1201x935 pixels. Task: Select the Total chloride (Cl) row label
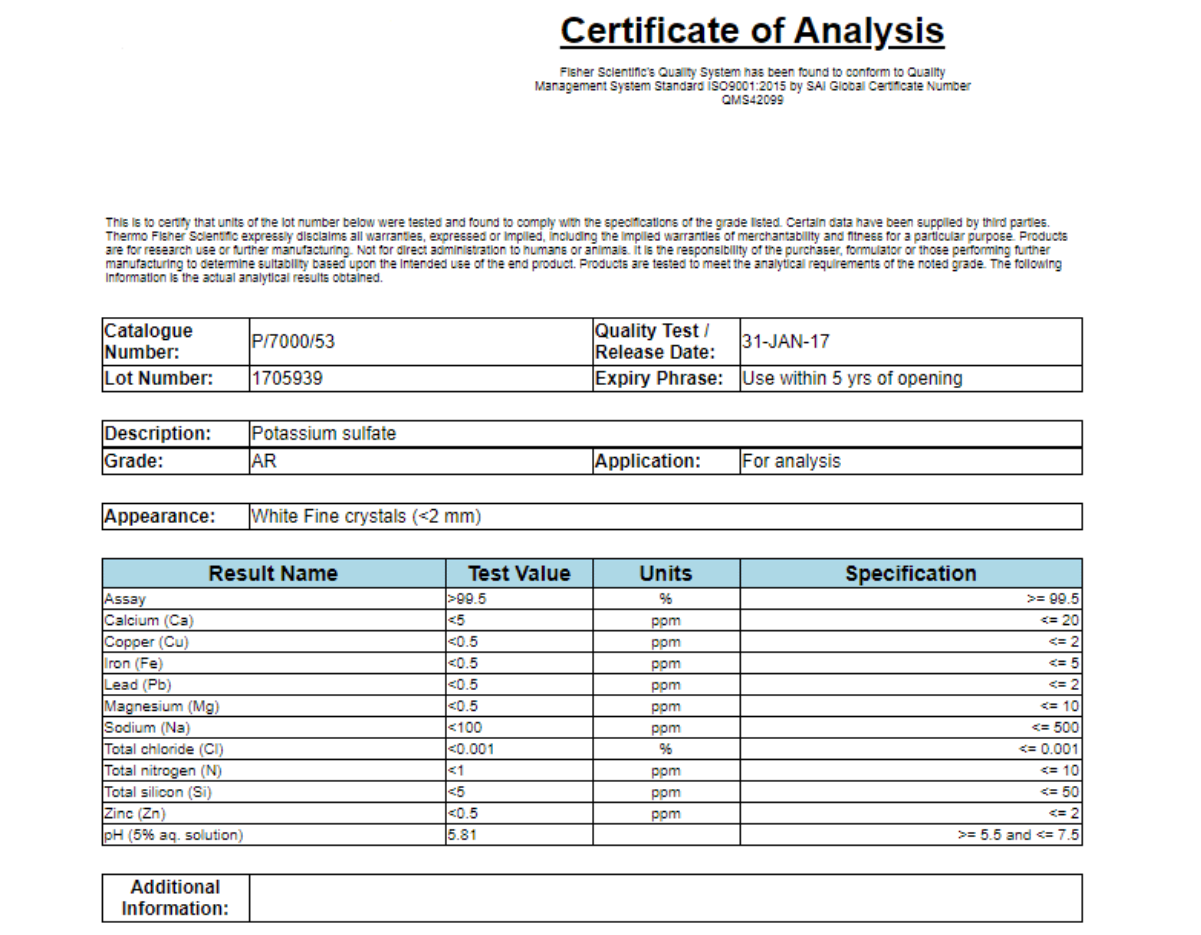[162, 749]
